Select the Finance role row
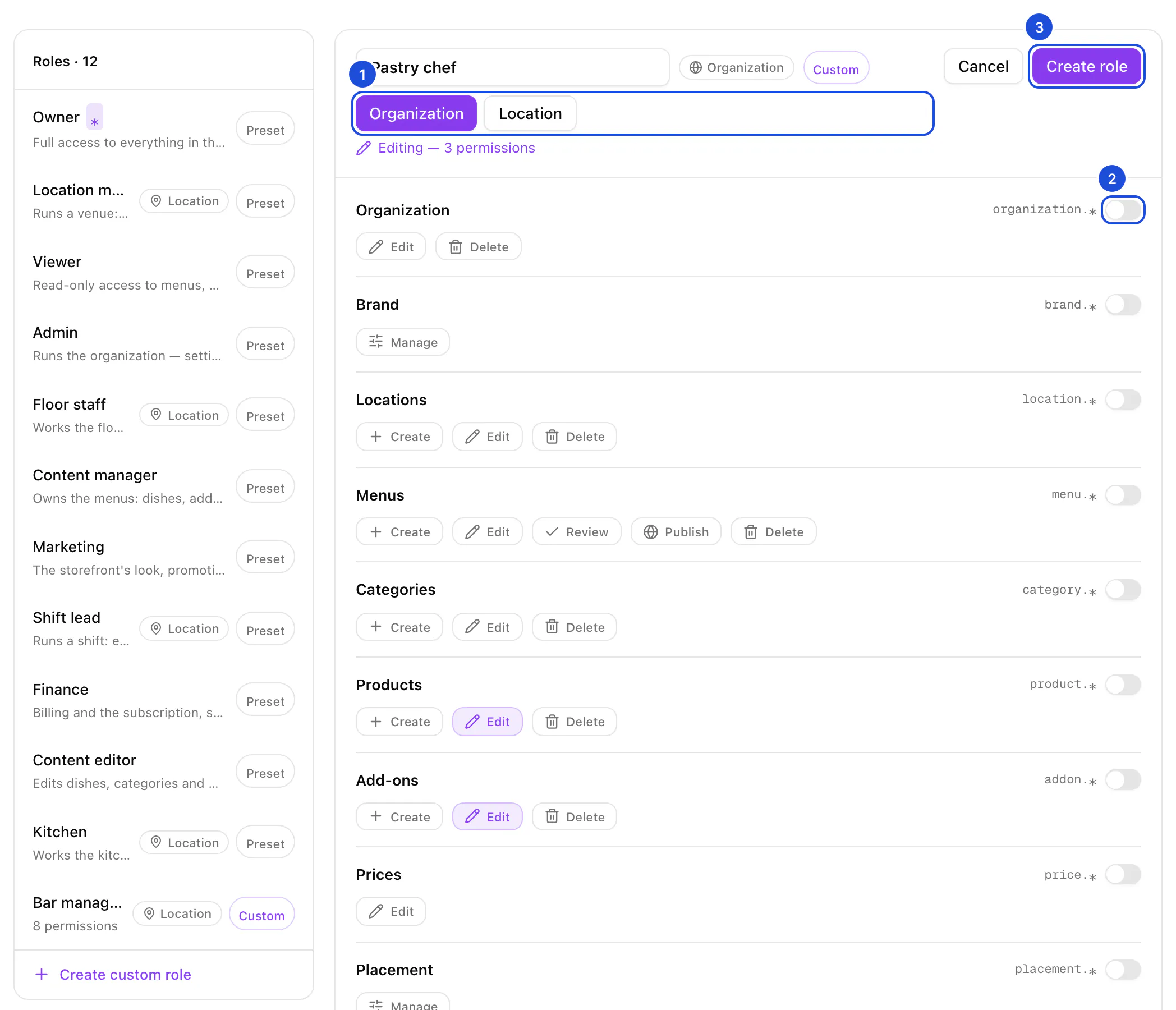This screenshot has width=1176, height=1010. point(163,701)
